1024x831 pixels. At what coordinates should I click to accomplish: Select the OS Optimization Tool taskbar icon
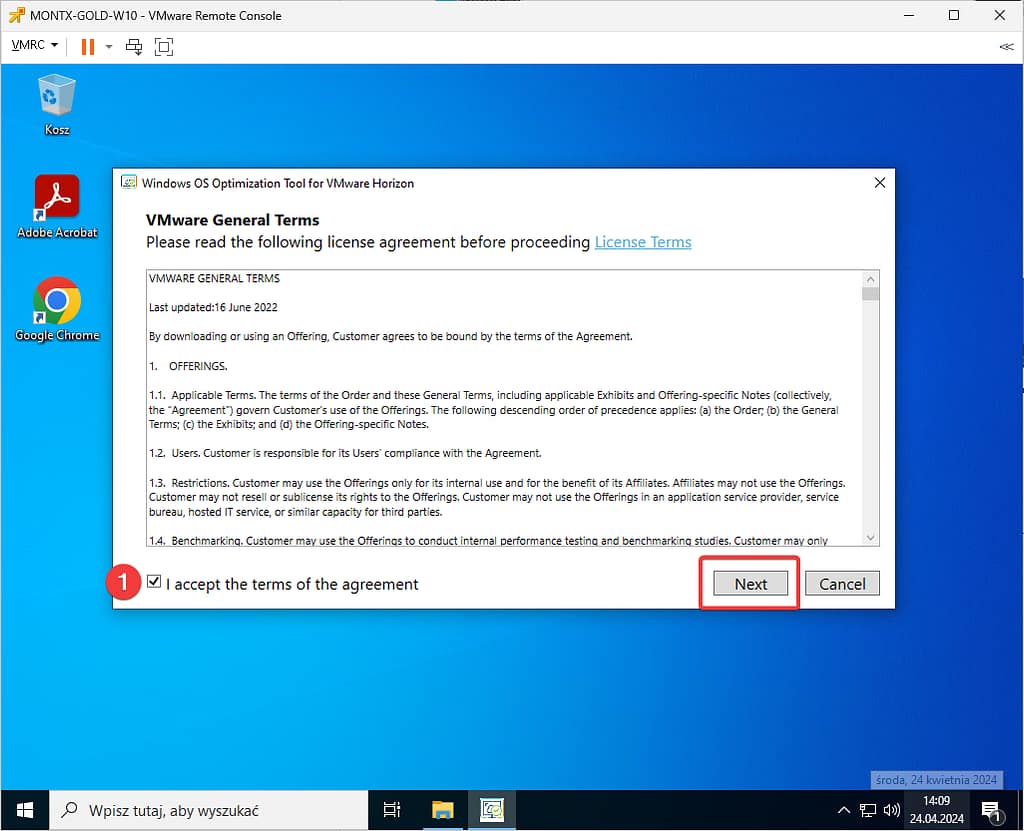click(491, 810)
